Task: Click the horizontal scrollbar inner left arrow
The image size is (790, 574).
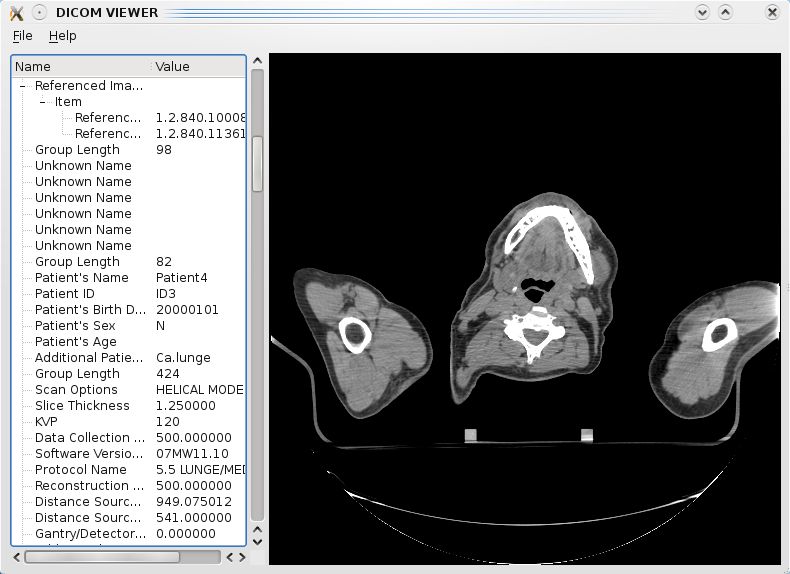Action: pos(230,557)
